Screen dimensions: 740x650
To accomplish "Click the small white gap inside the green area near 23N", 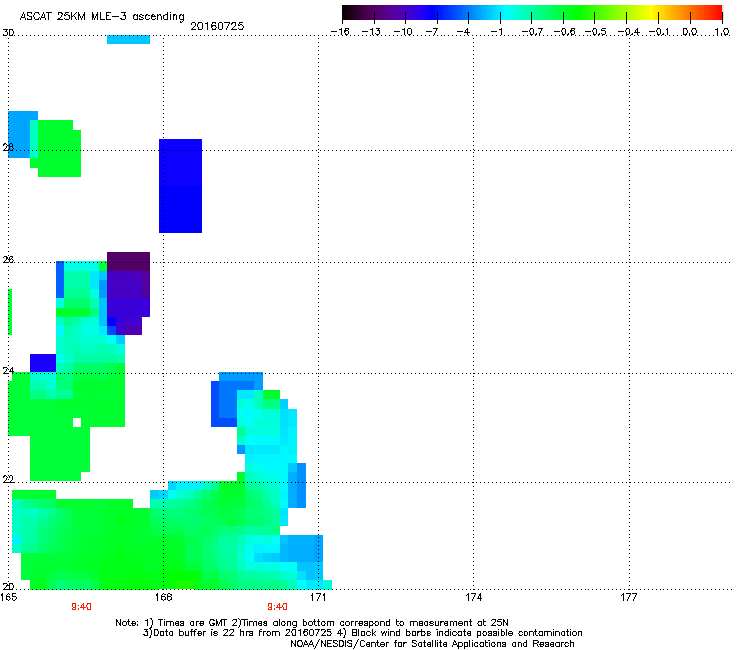I will (77, 422).
